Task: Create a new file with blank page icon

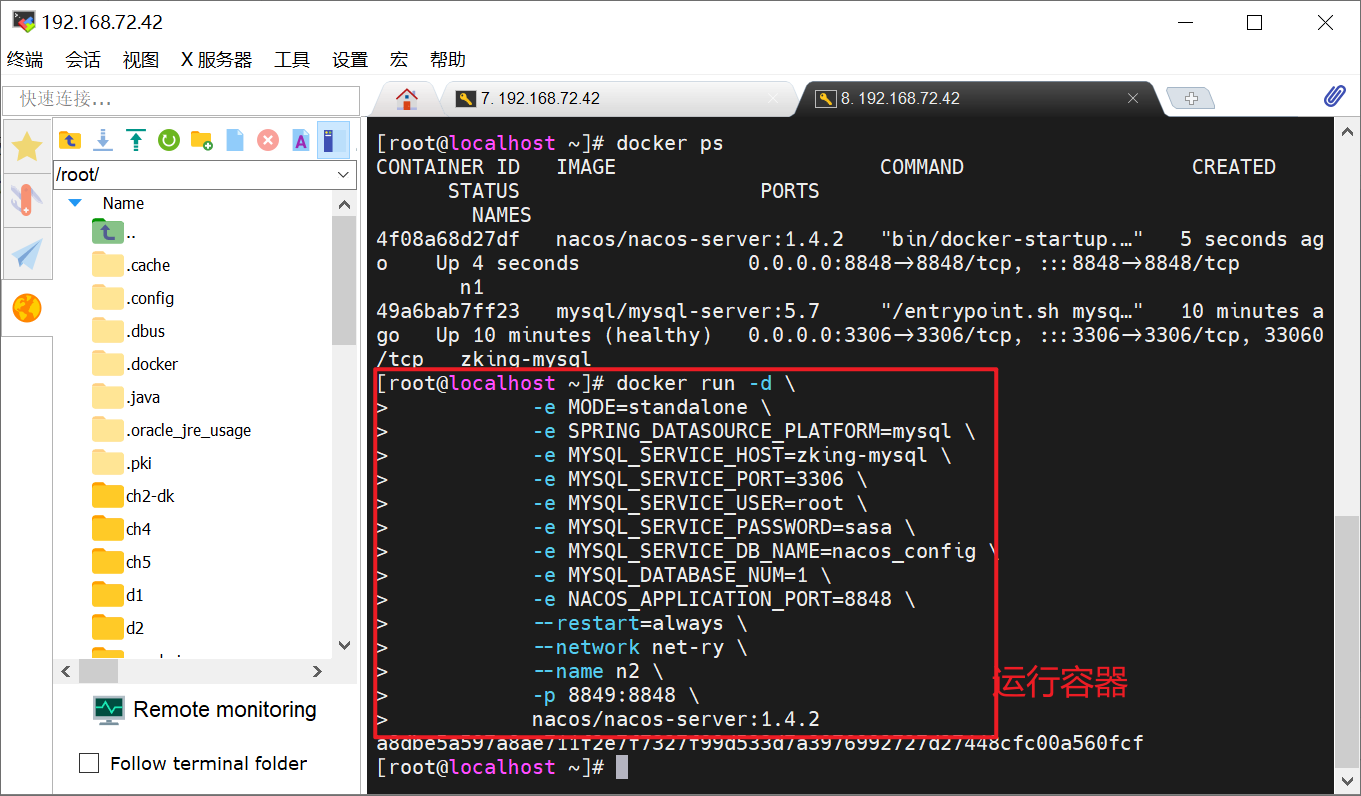Action: 234,140
